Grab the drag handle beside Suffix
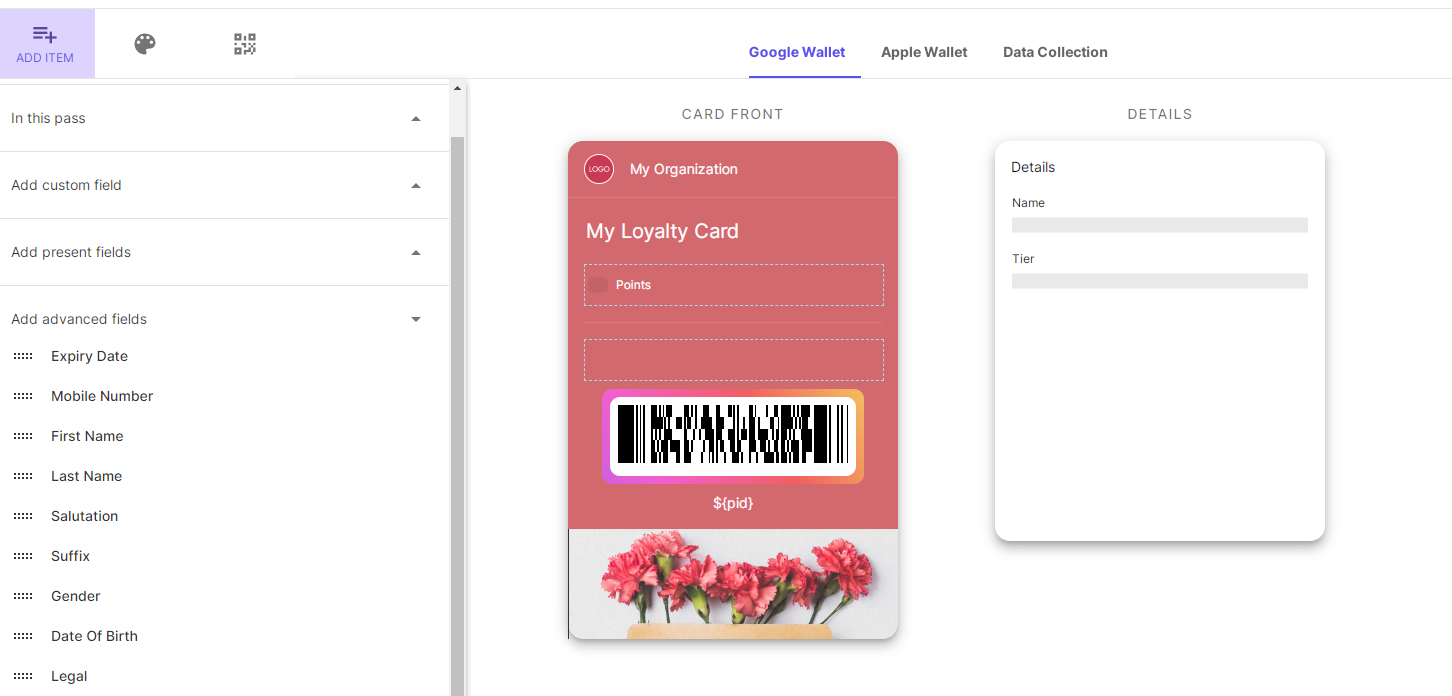This screenshot has width=1452, height=696. [23, 556]
